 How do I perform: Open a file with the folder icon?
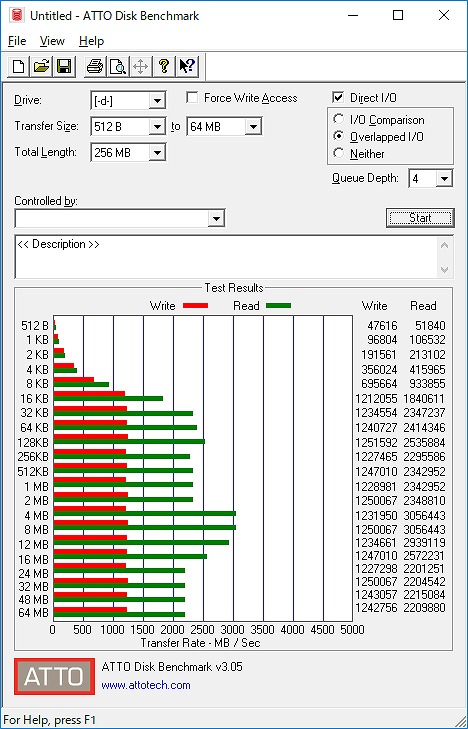tap(42, 66)
